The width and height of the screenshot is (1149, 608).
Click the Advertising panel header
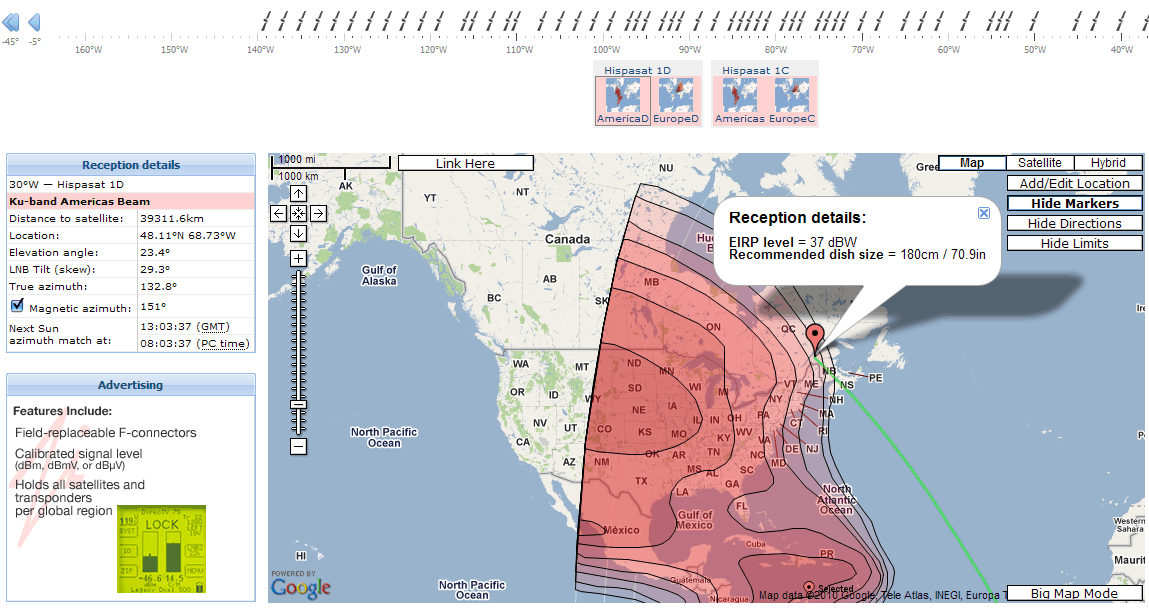click(131, 385)
